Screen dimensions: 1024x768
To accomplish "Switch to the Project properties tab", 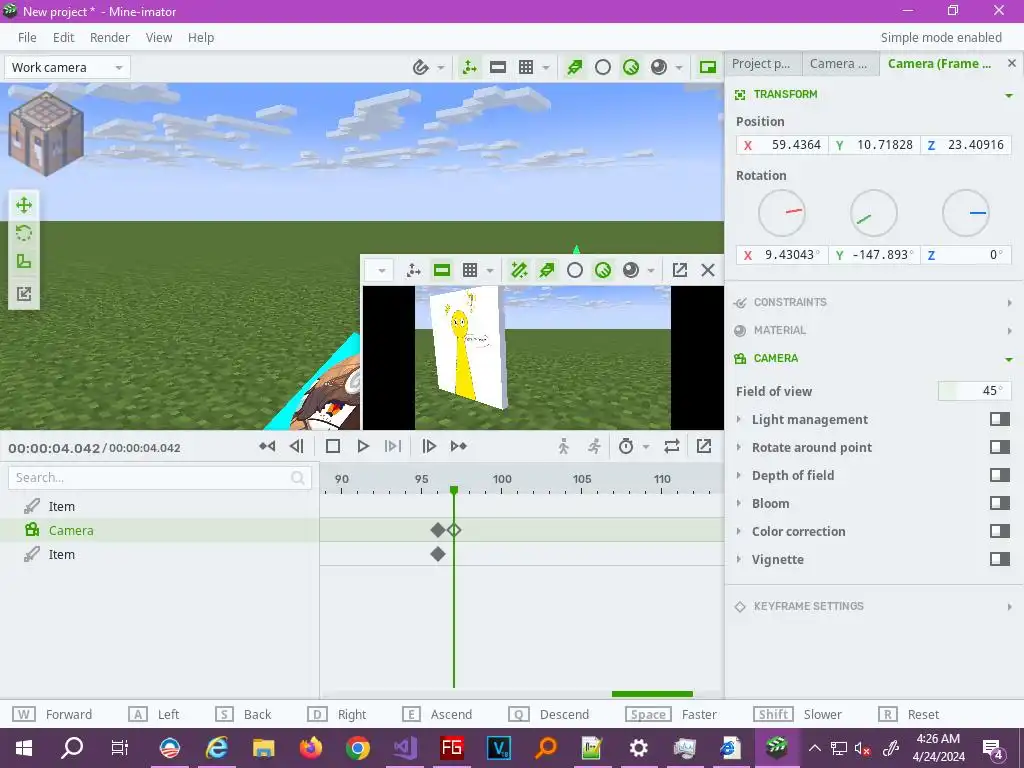I will click(x=763, y=64).
